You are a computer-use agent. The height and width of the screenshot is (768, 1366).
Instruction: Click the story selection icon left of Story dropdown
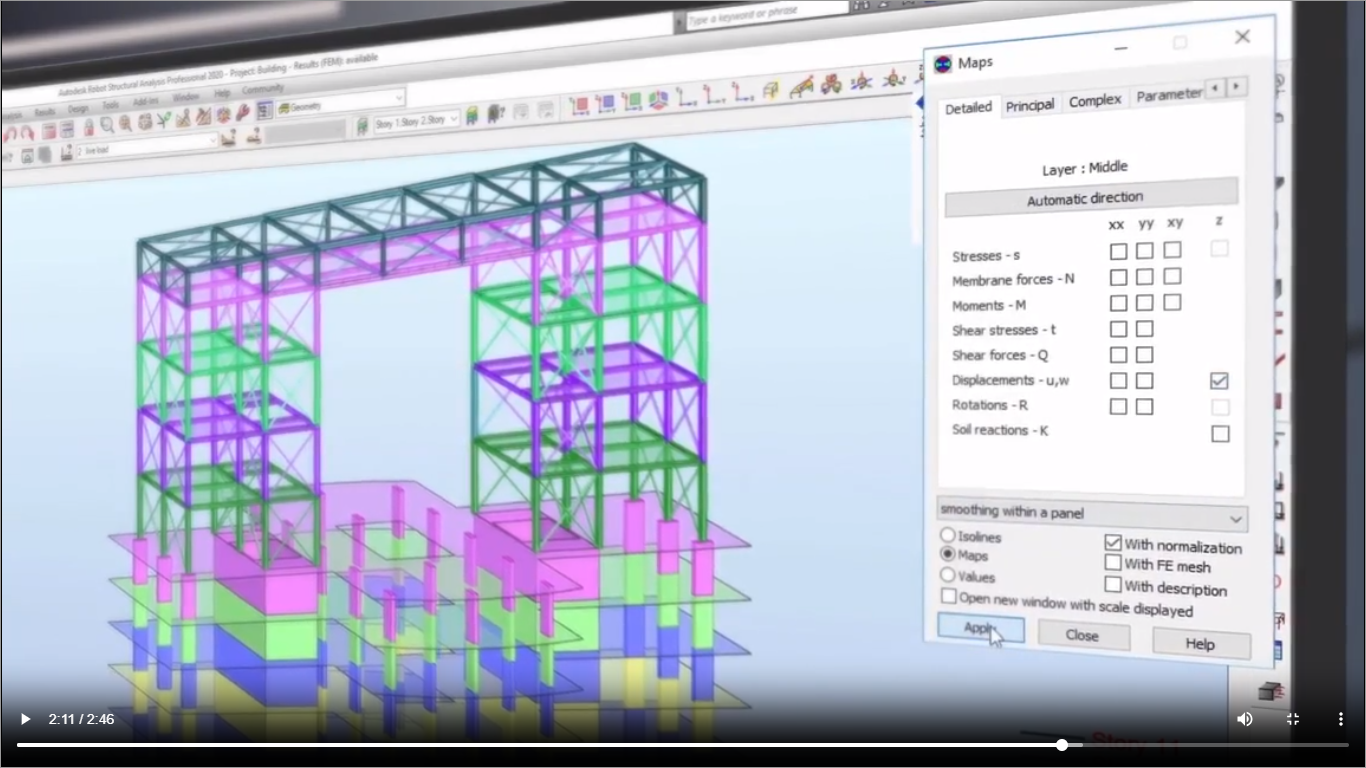click(x=362, y=126)
